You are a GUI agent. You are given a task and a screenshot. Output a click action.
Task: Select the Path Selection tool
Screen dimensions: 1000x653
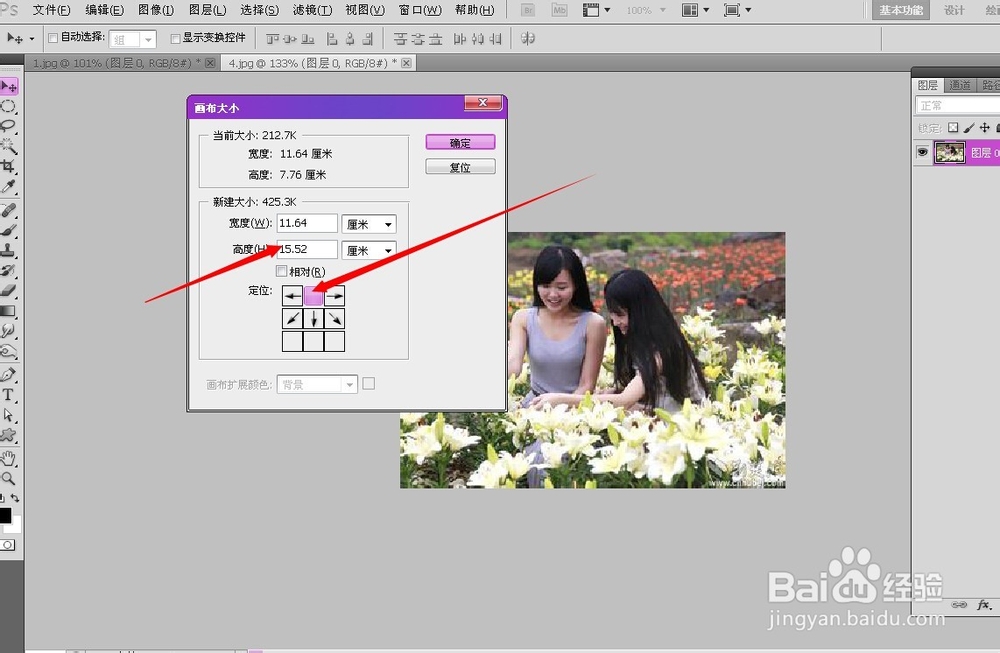(8, 415)
